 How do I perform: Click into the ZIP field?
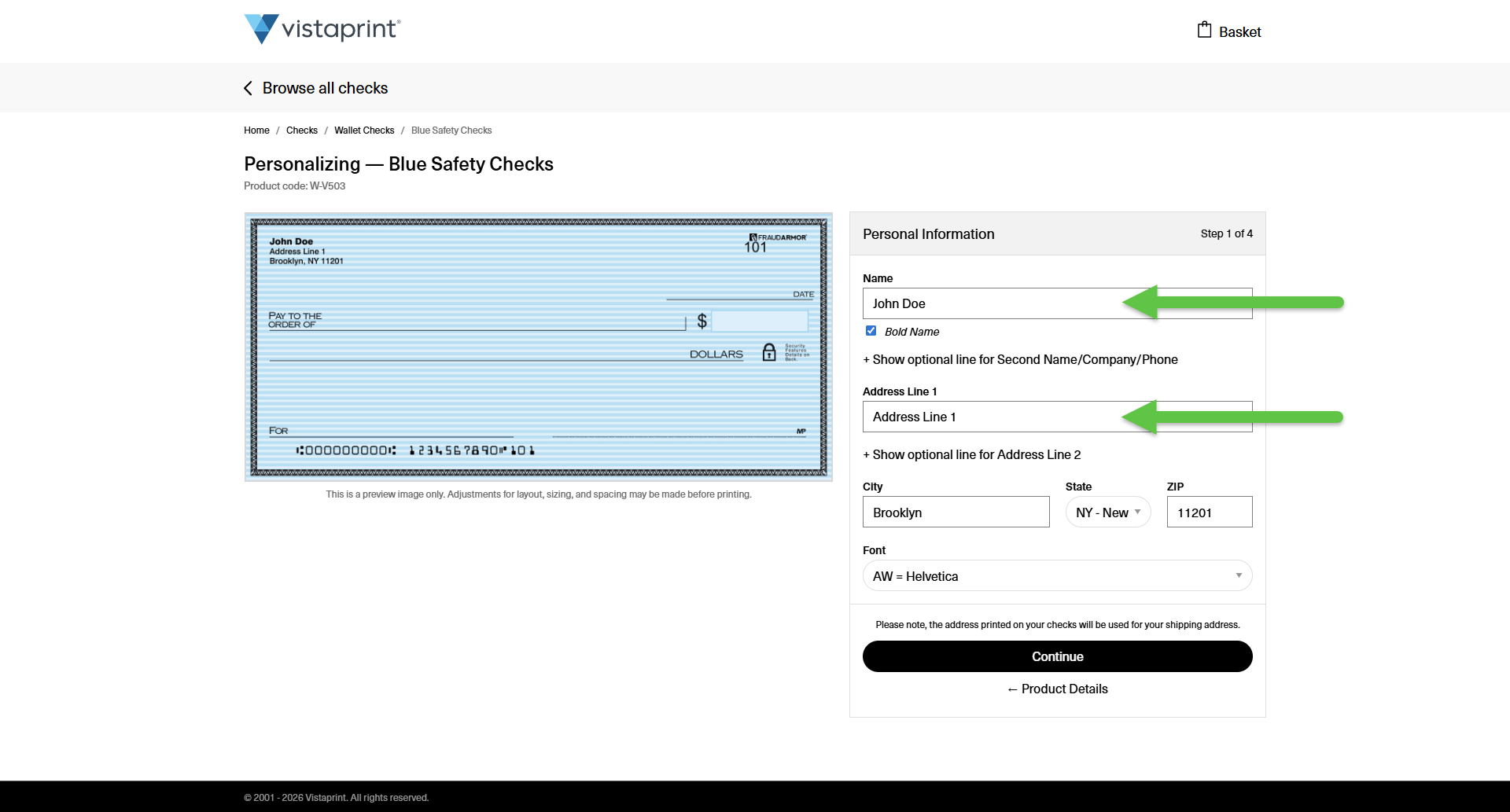1210,512
